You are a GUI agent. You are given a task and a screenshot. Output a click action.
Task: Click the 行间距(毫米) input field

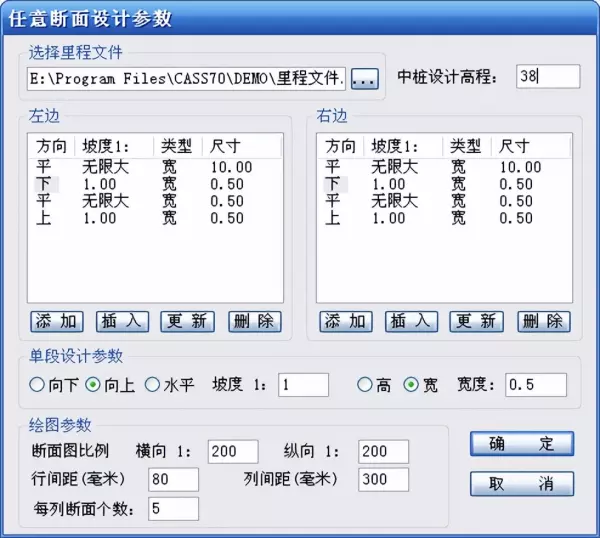click(173, 479)
